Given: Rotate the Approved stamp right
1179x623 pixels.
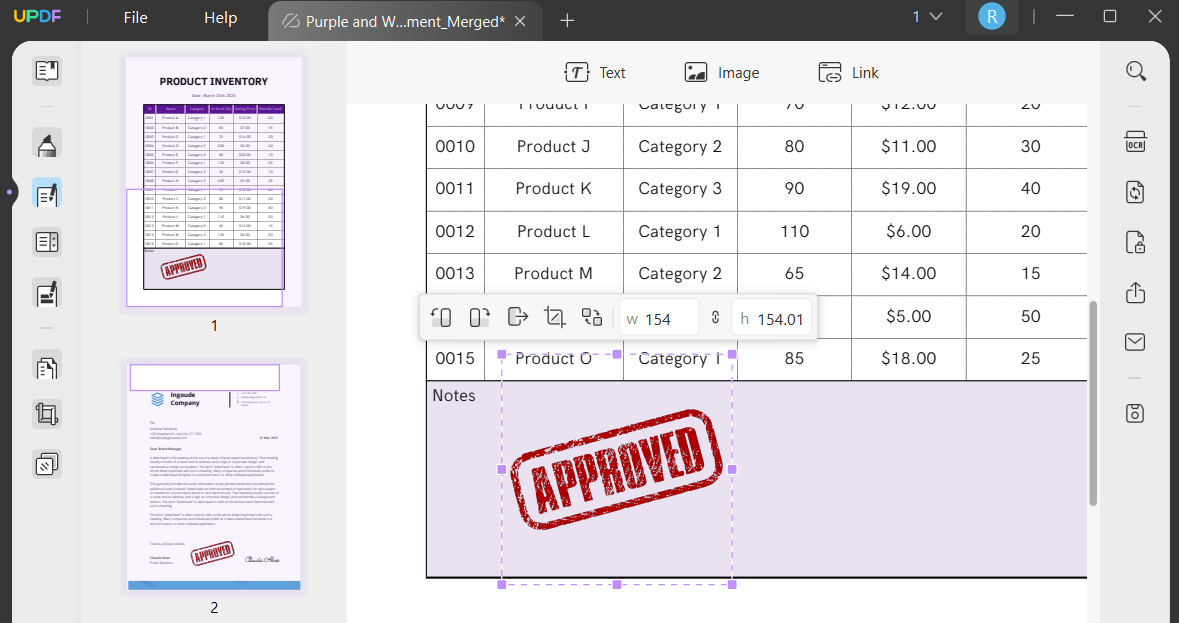Looking at the screenshot, I should 479,316.
